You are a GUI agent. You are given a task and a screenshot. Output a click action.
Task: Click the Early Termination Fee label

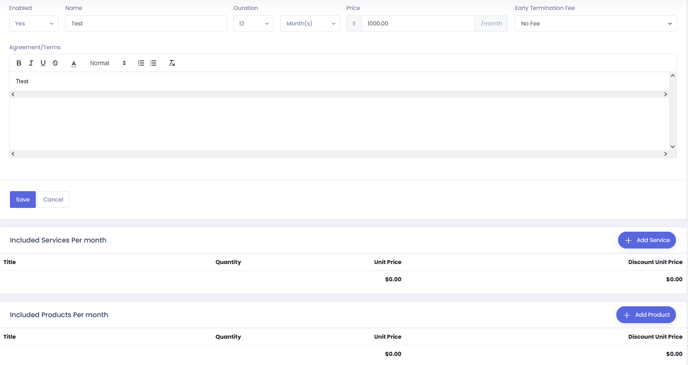(545, 8)
